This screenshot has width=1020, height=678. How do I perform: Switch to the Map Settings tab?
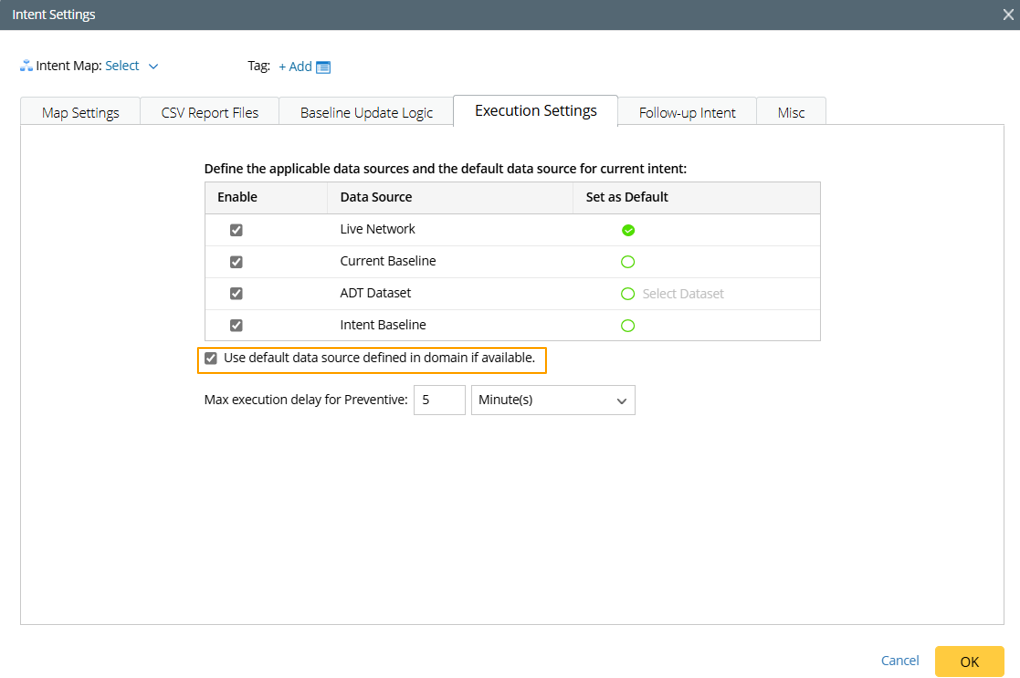(x=80, y=112)
